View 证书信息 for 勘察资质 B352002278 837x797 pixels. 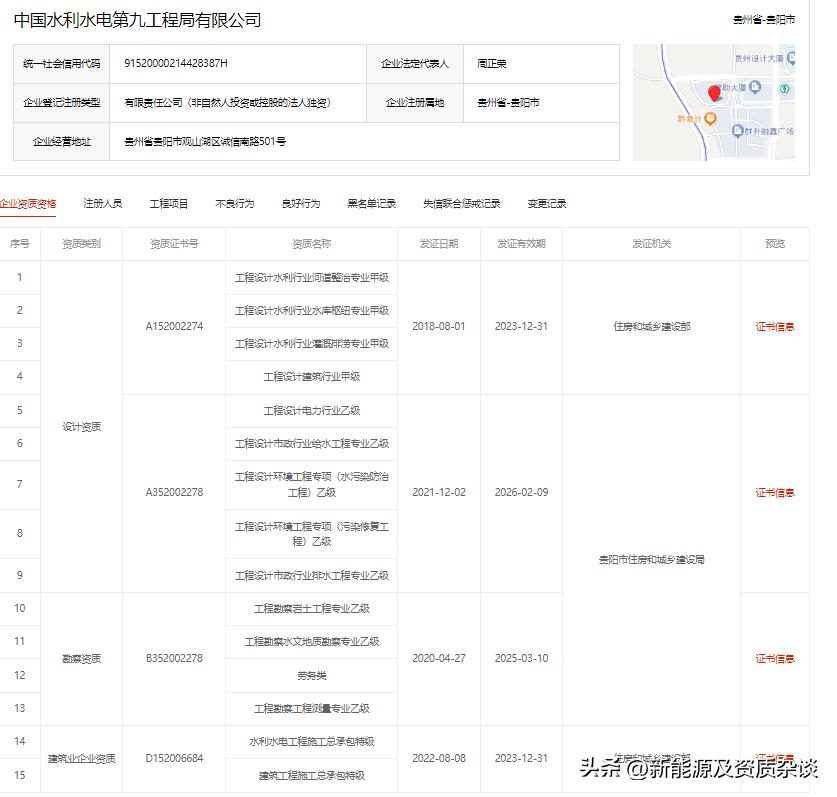[x=777, y=658]
